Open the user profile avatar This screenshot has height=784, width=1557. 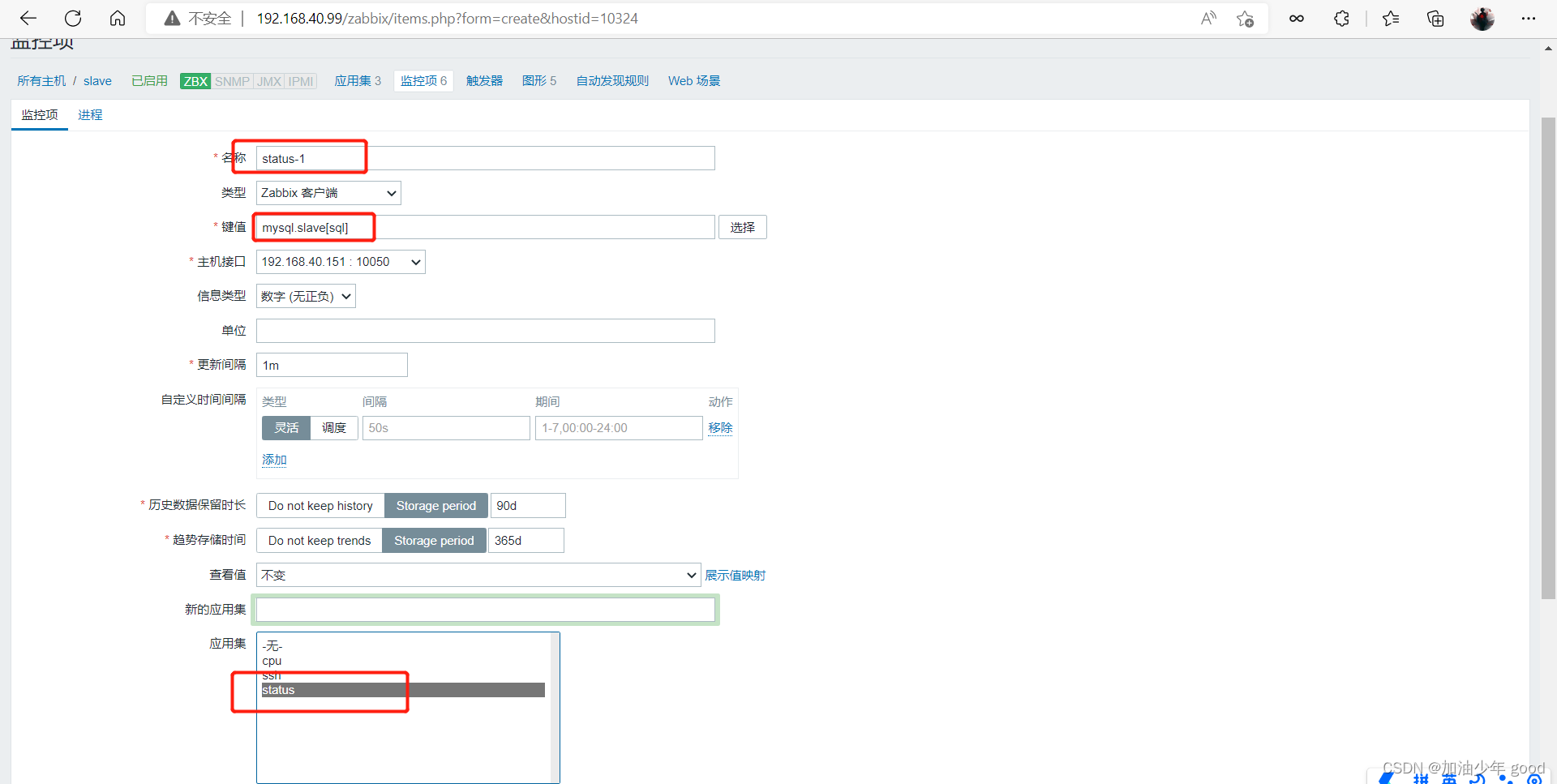click(x=1482, y=19)
